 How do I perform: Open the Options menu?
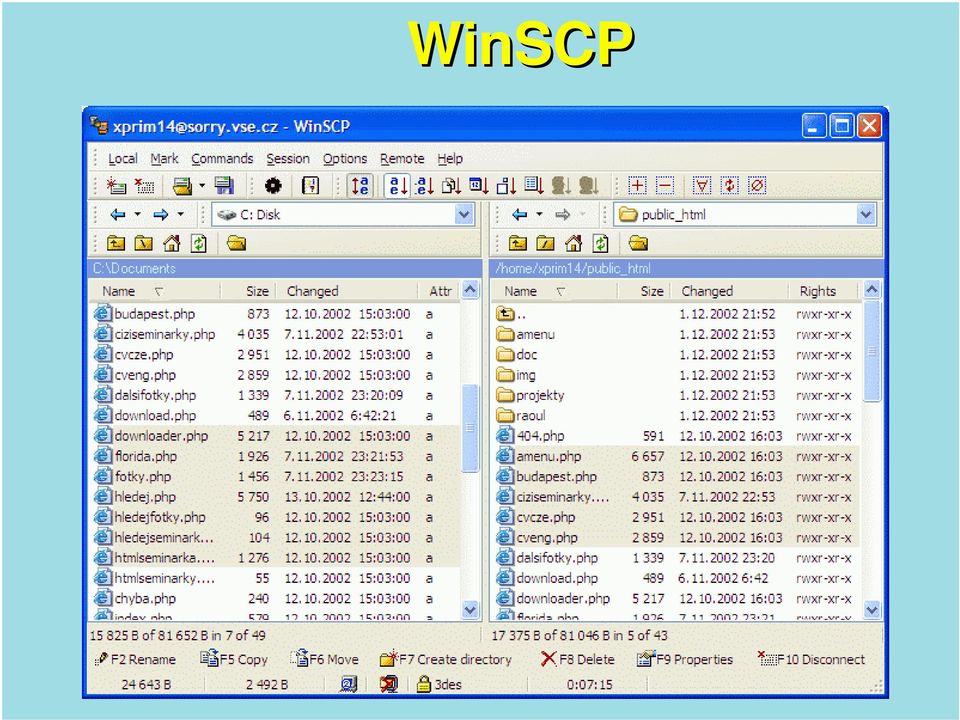(345, 159)
